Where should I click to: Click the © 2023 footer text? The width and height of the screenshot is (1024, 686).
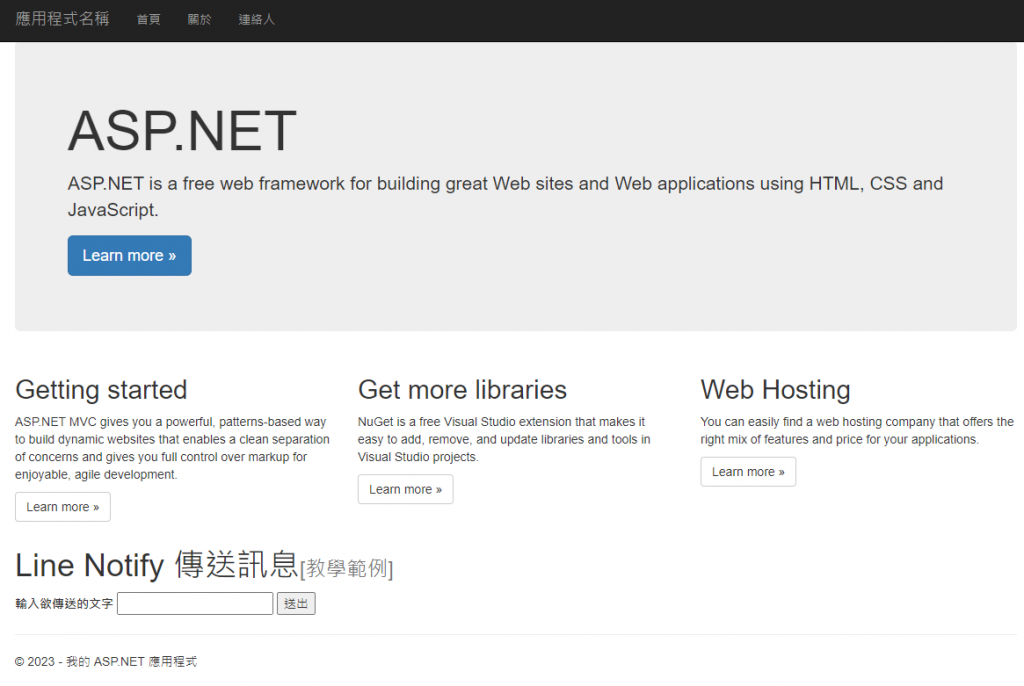pyautogui.click(x=106, y=662)
